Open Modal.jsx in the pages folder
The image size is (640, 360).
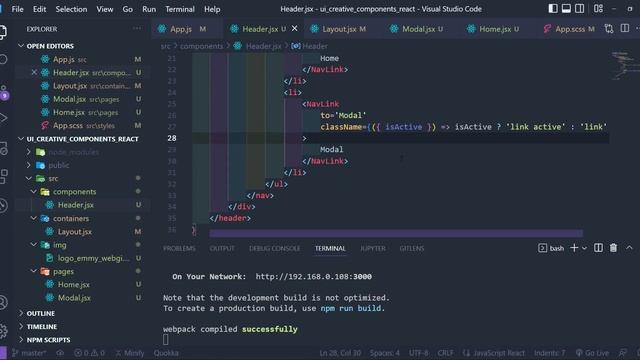pos(74,298)
